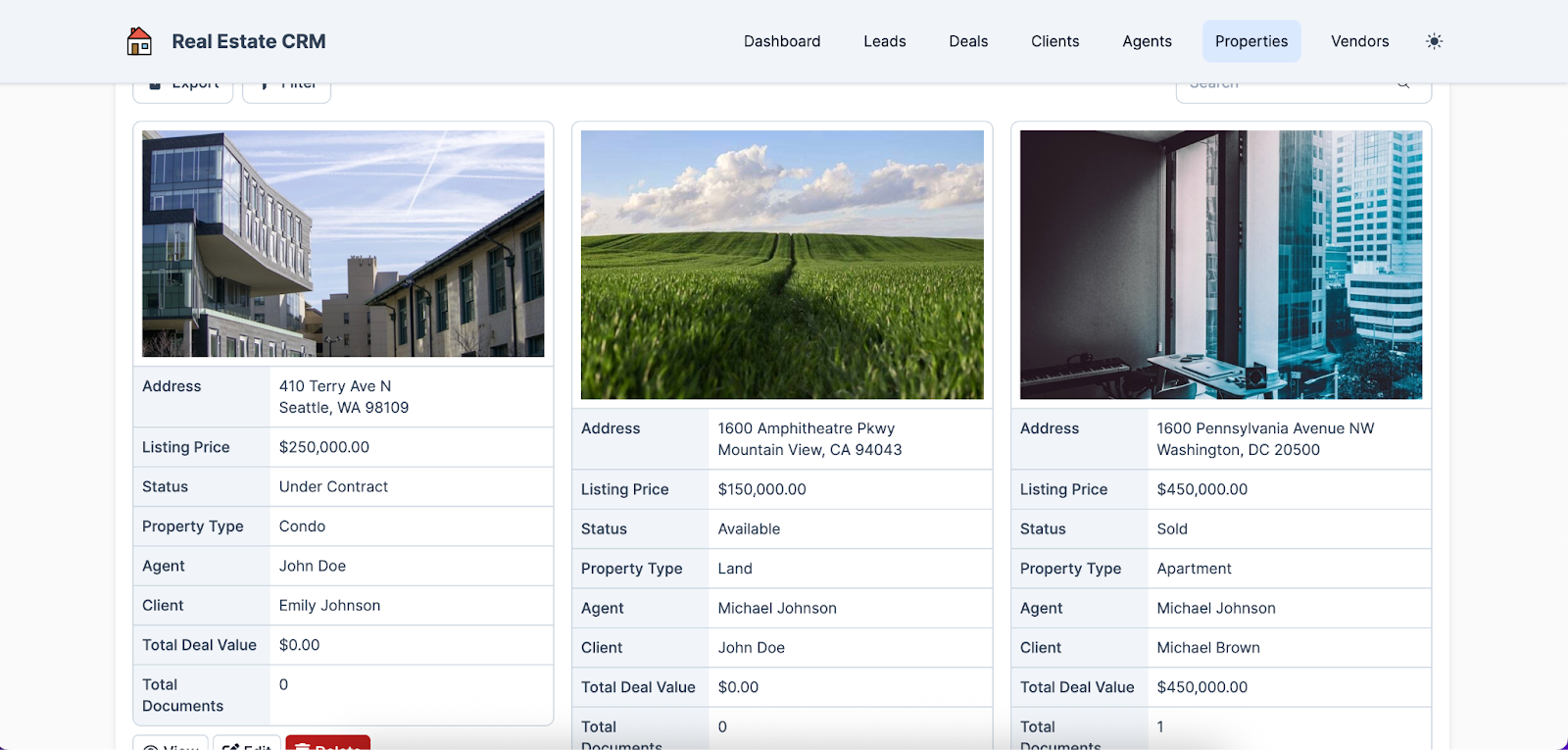Go to the Leads section
This screenshot has height=750, width=1568.
click(884, 41)
